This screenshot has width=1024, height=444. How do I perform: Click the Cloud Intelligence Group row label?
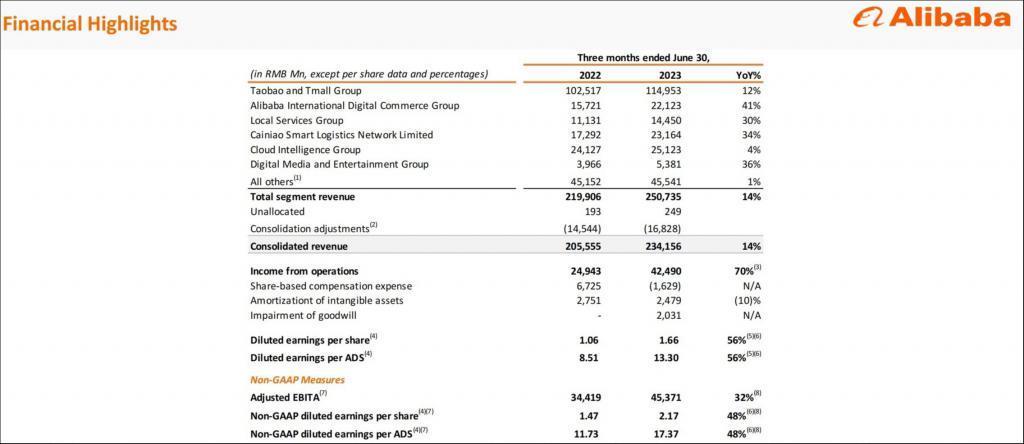click(x=304, y=150)
